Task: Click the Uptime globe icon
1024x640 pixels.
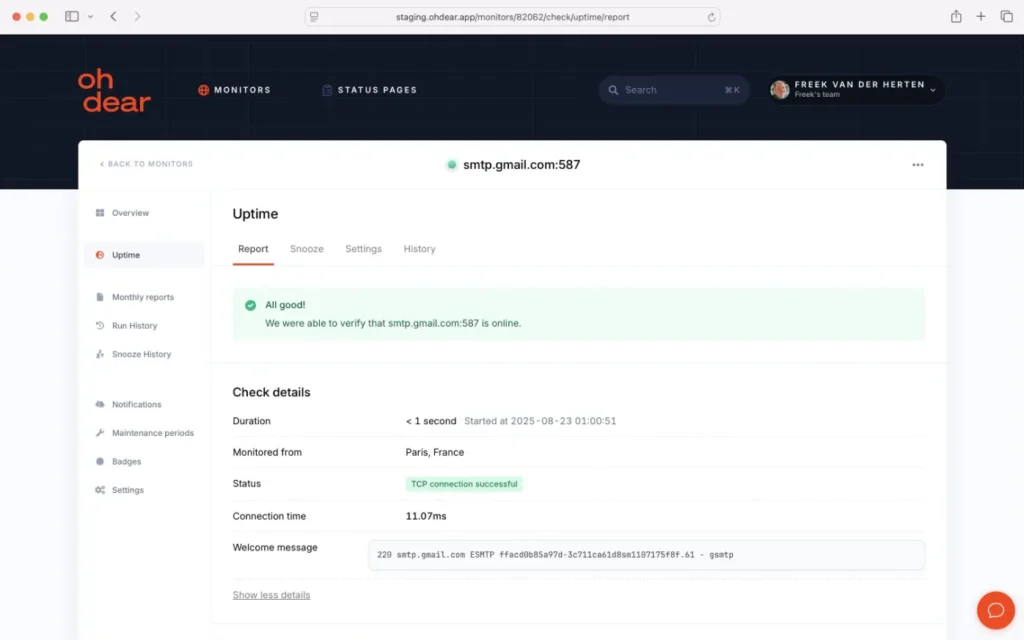Action: click(100, 255)
